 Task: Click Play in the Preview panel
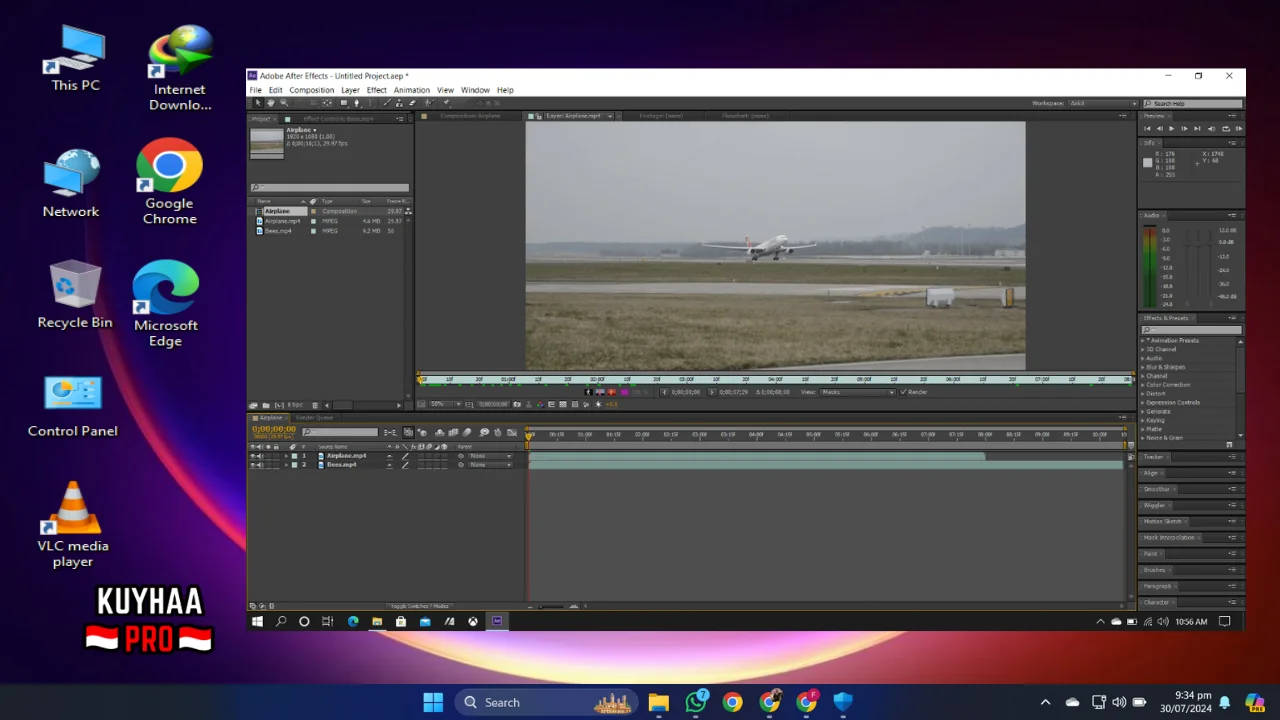(x=1171, y=129)
